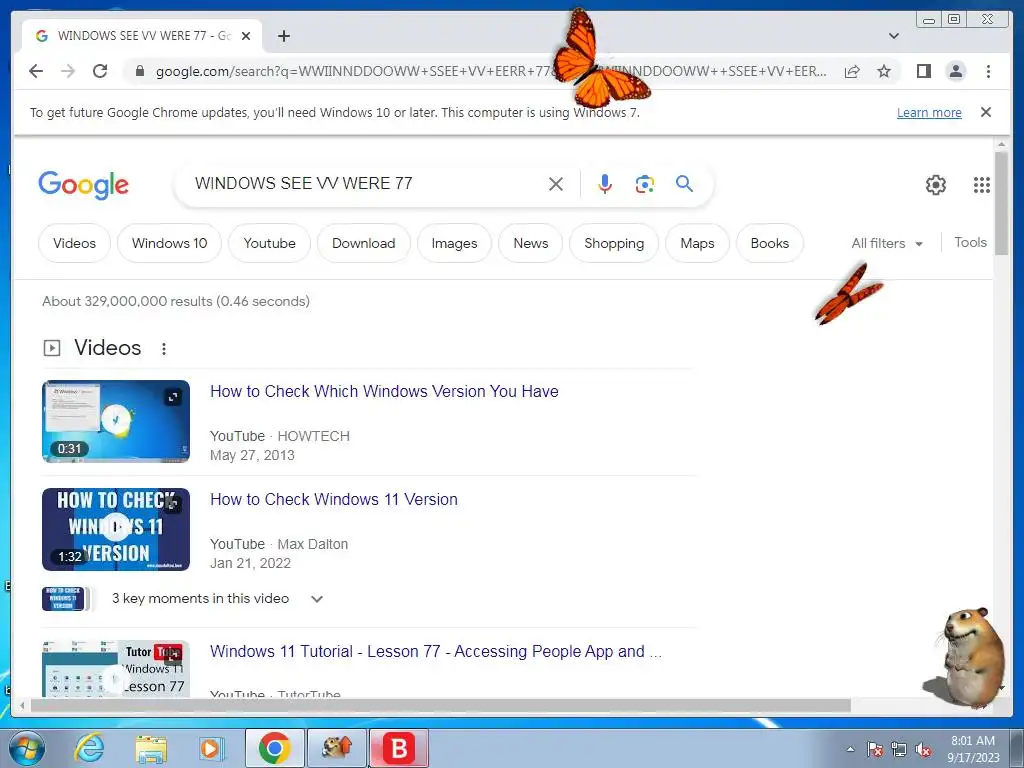1024x768 pixels.
Task: Select the Download filter chip
Action: click(x=364, y=244)
